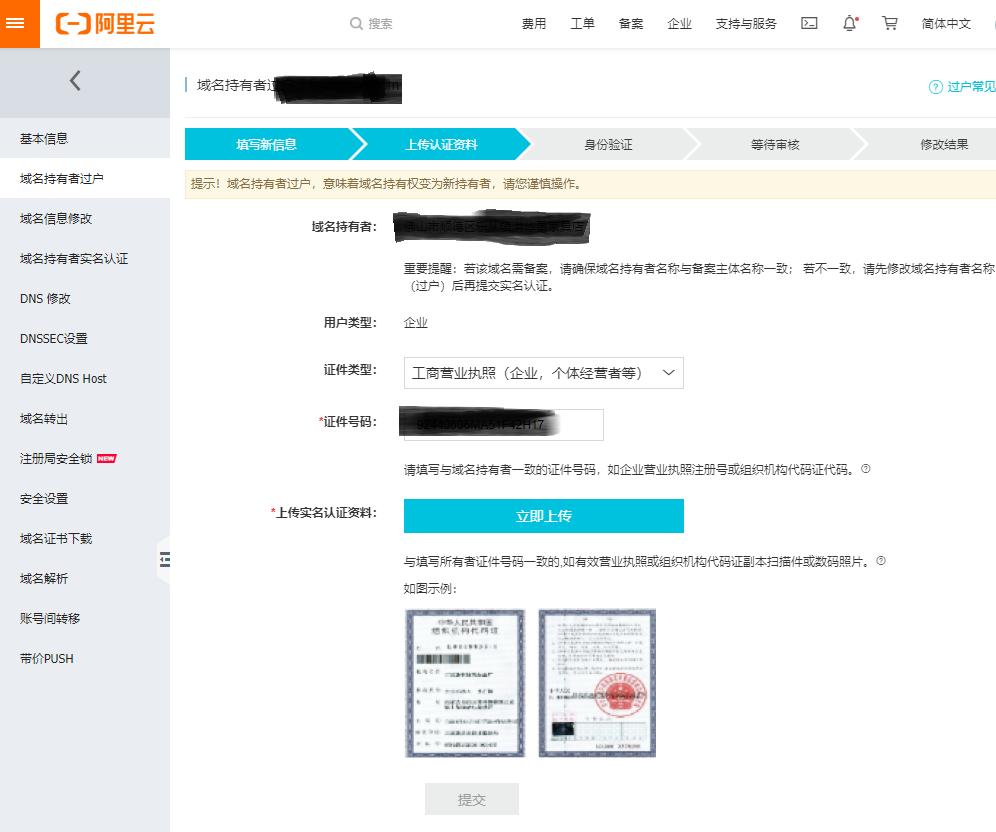Viewport: 996px width, 832px height.
Task: Click help icon beside 证件号码 hint text
Action: point(865,469)
